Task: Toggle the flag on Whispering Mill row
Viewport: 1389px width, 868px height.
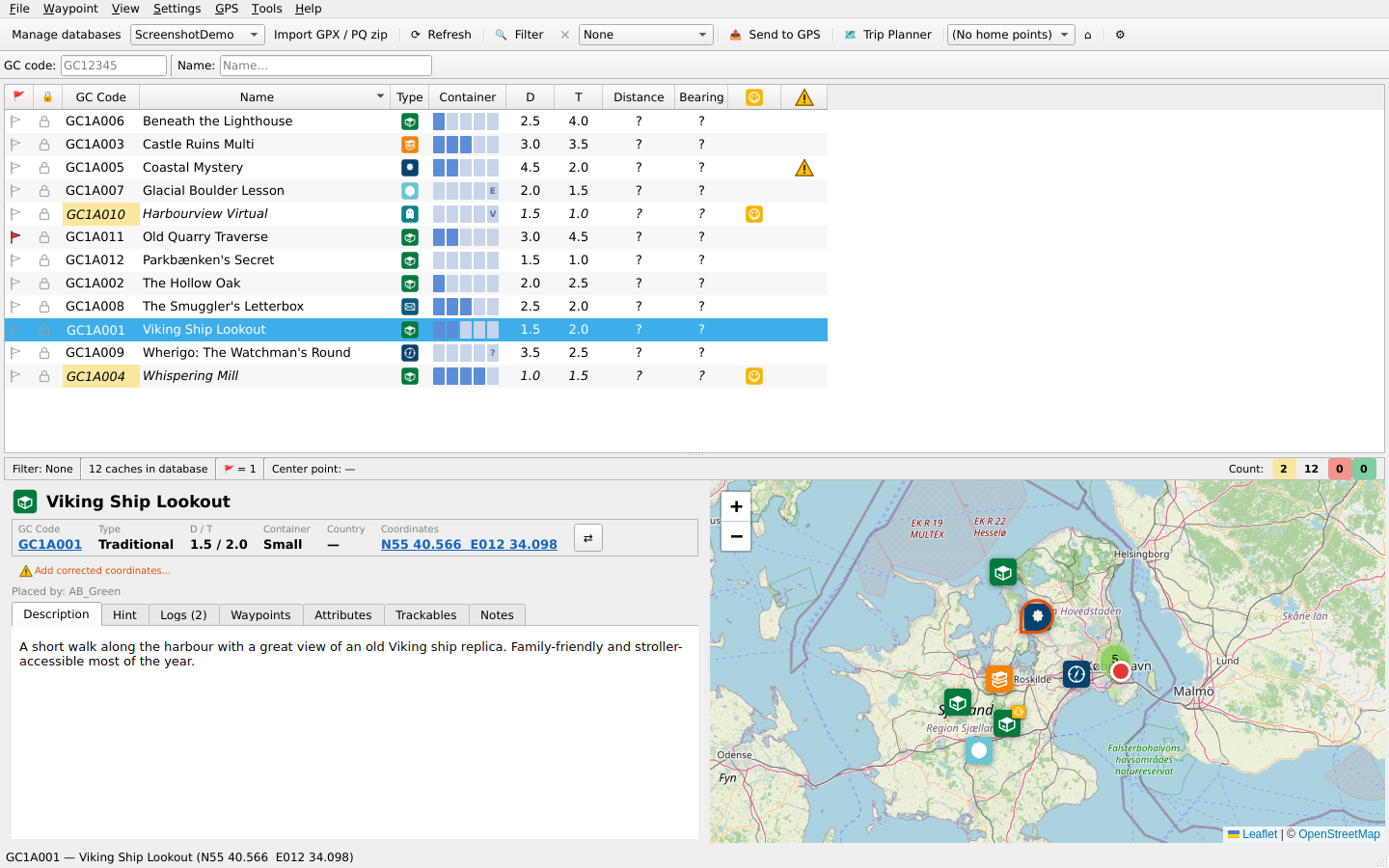Action: pyautogui.click(x=15, y=376)
